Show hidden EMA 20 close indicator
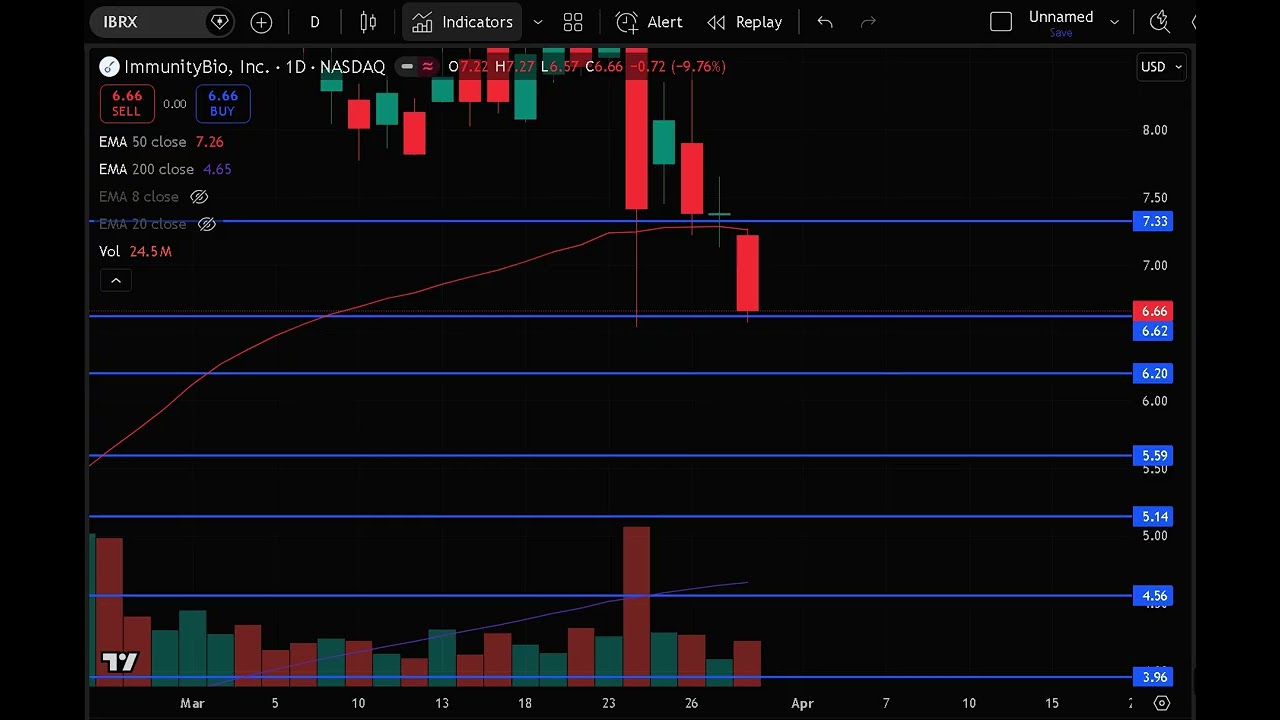Viewport: 1280px width, 720px height. (x=207, y=224)
